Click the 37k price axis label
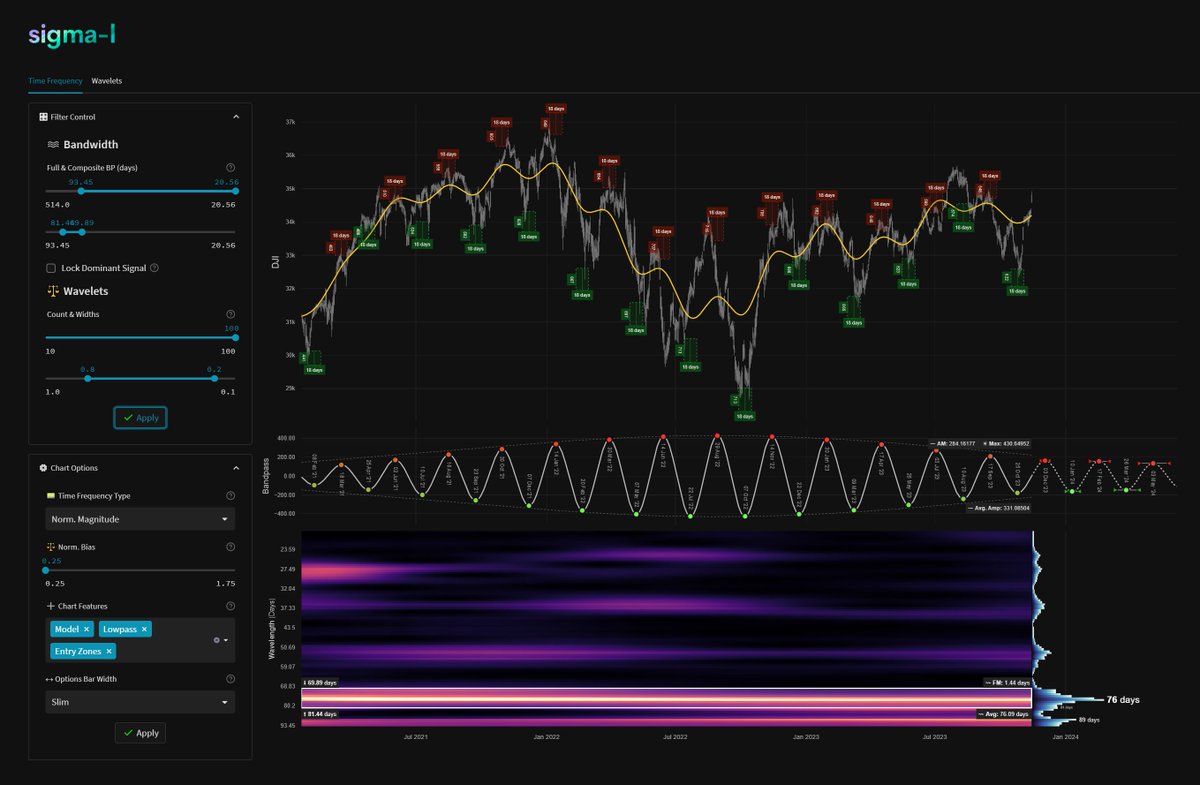 pyautogui.click(x=290, y=122)
